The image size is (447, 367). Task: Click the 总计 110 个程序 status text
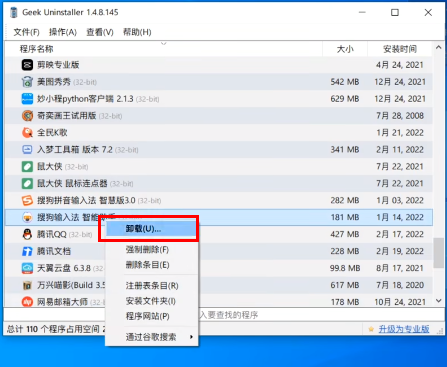point(55,329)
